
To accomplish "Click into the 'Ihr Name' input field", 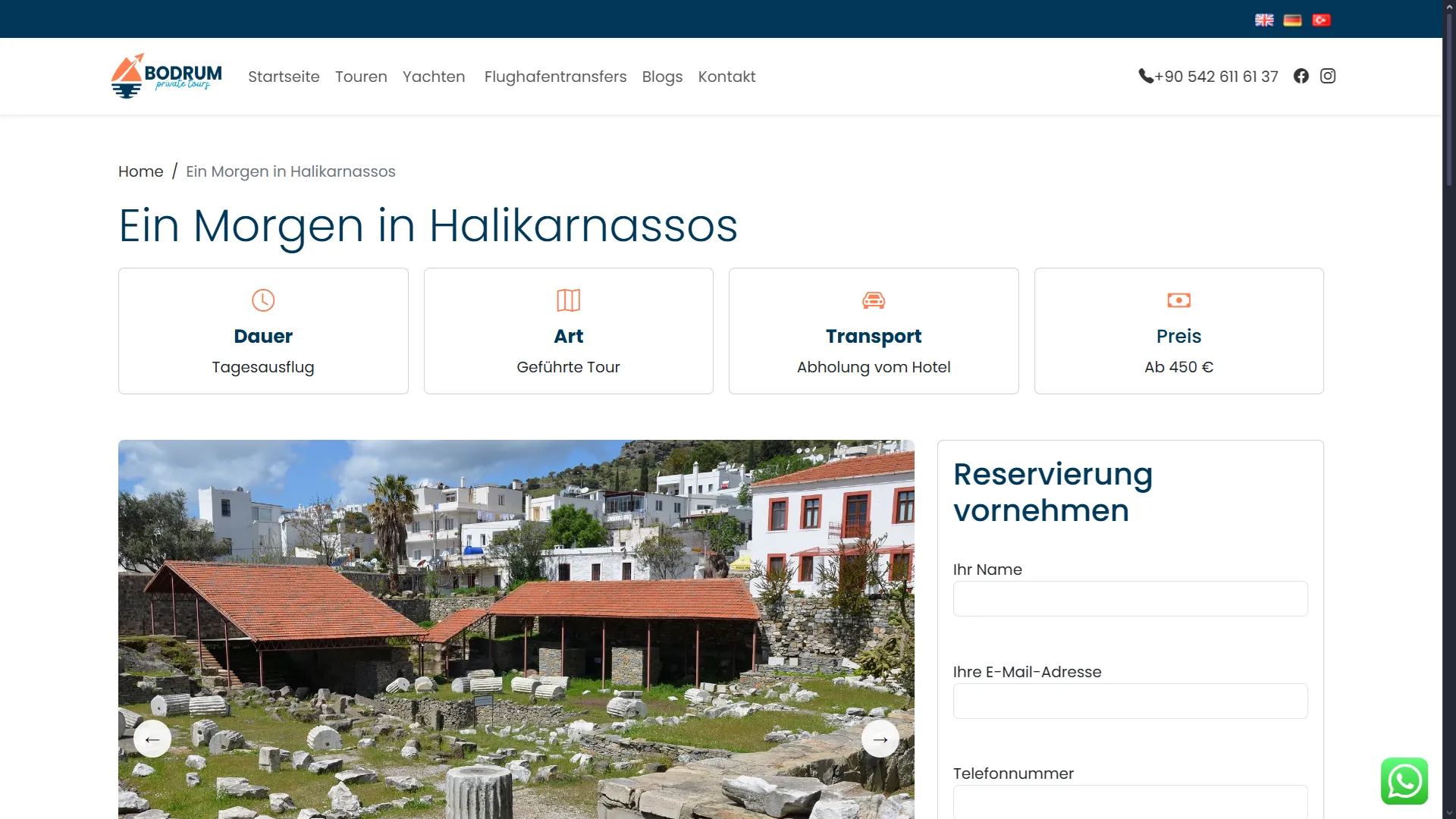I will (x=1130, y=599).
